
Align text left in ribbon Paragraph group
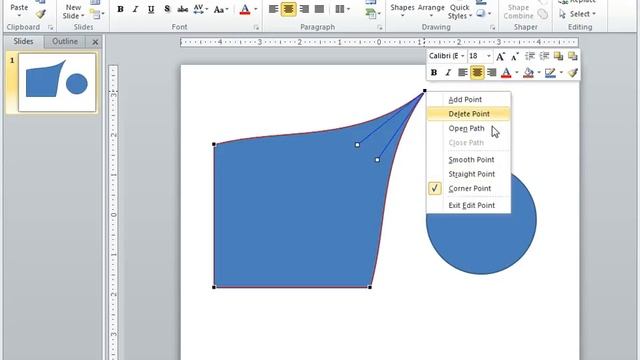tap(273, 9)
